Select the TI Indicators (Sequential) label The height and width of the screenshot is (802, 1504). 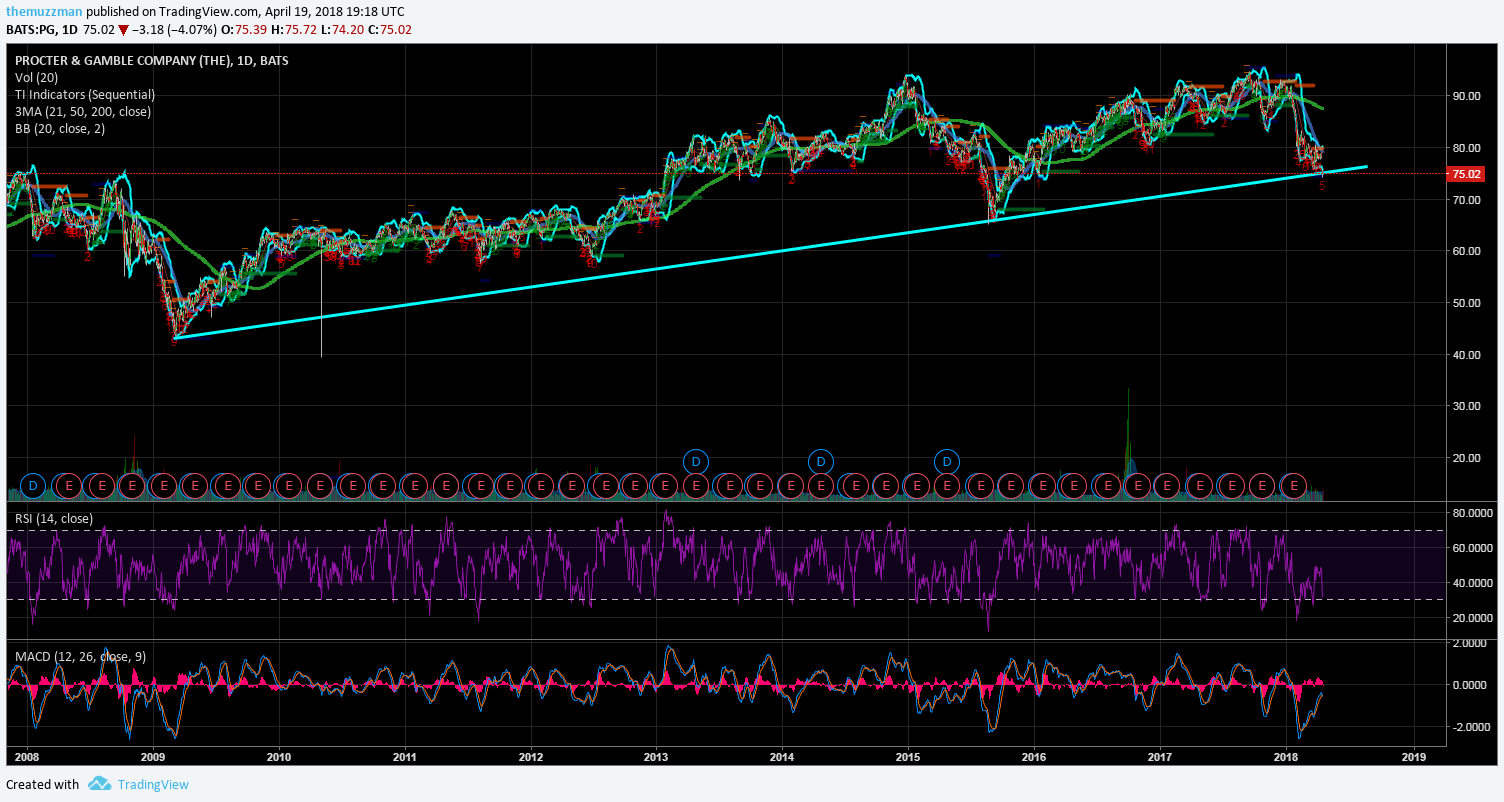click(x=84, y=95)
